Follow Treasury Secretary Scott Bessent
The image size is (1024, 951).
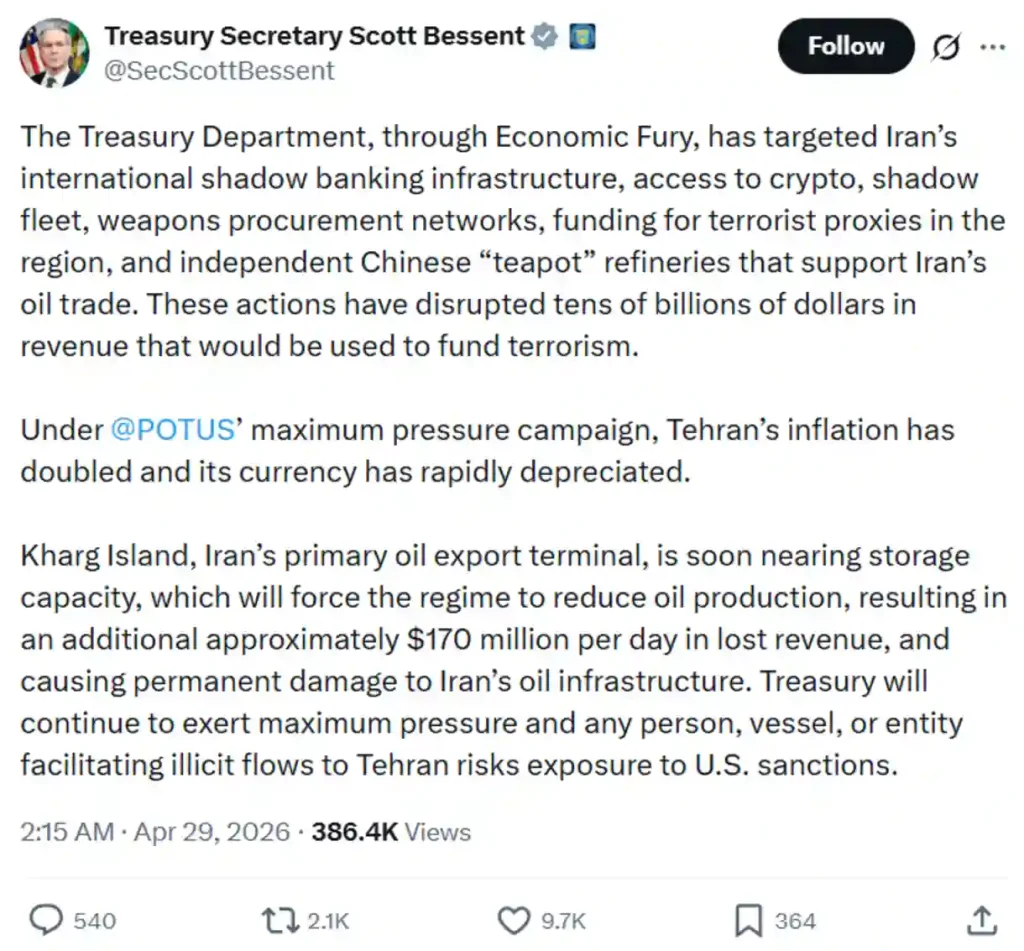(845, 46)
